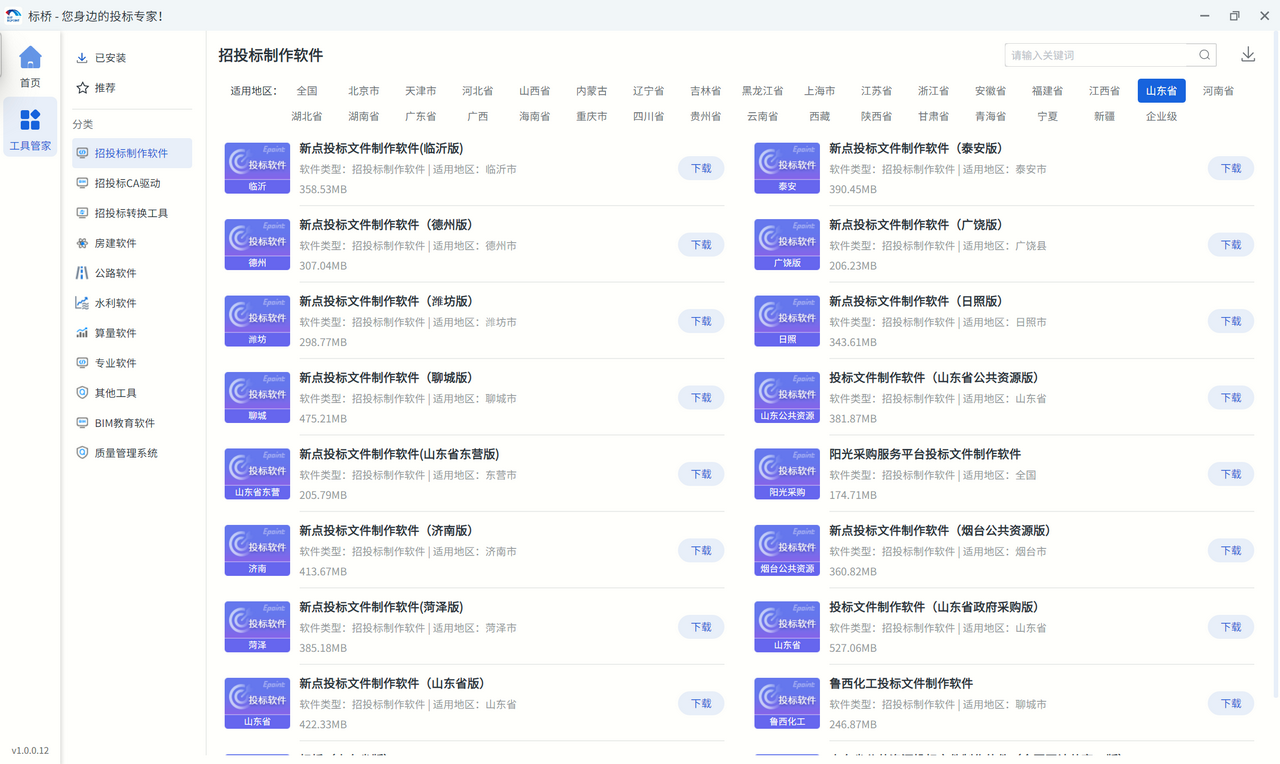Switch region filter to 北京市
This screenshot has height=764, width=1280.
pyautogui.click(x=363, y=90)
